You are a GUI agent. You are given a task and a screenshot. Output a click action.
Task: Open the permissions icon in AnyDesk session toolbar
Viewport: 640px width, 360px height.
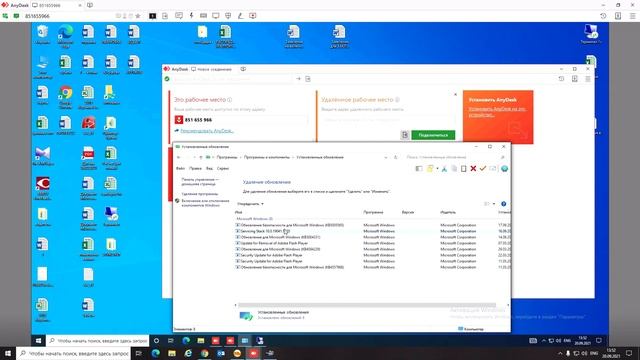[228, 16]
